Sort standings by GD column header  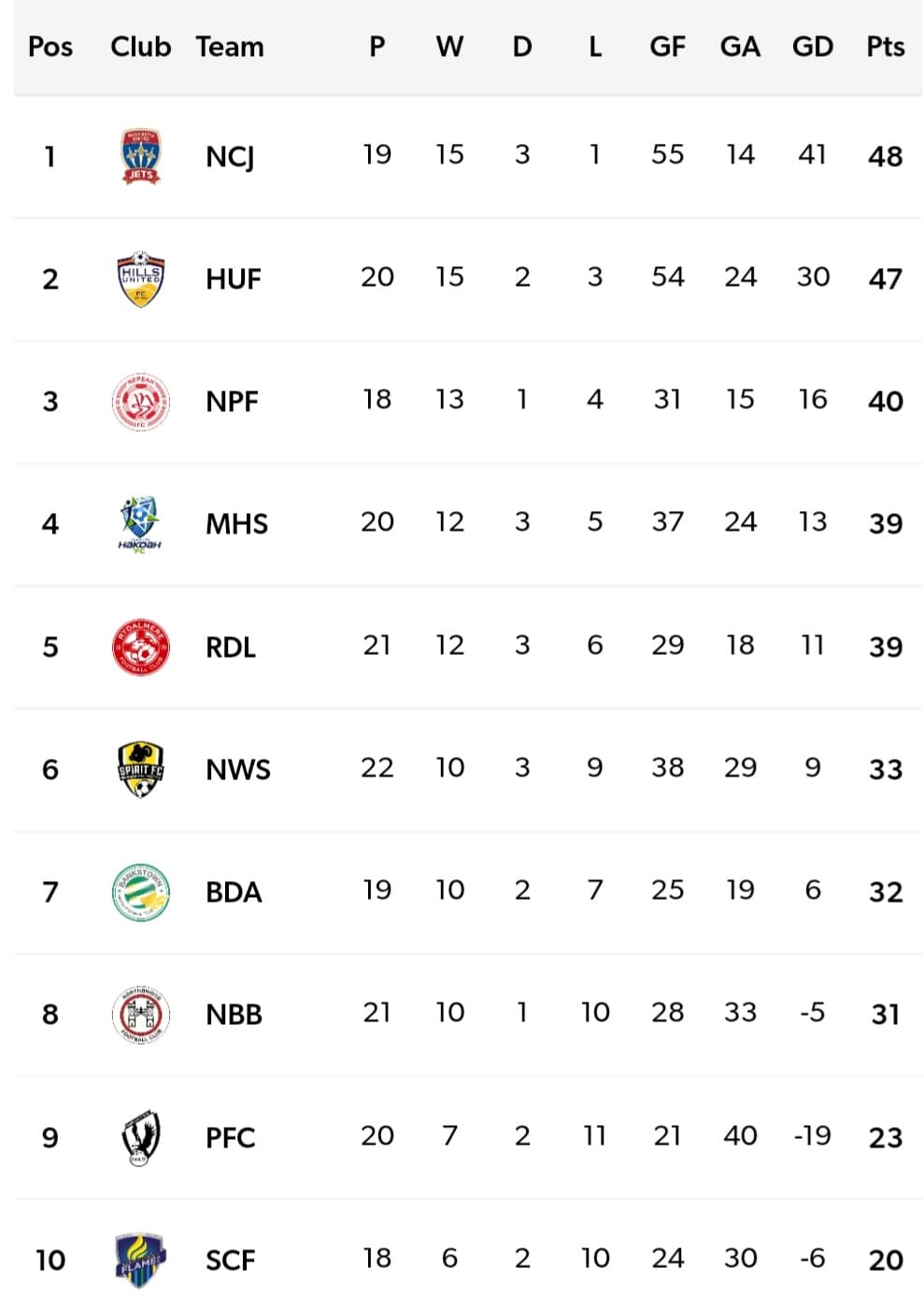pyautogui.click(x=812, y=47)
